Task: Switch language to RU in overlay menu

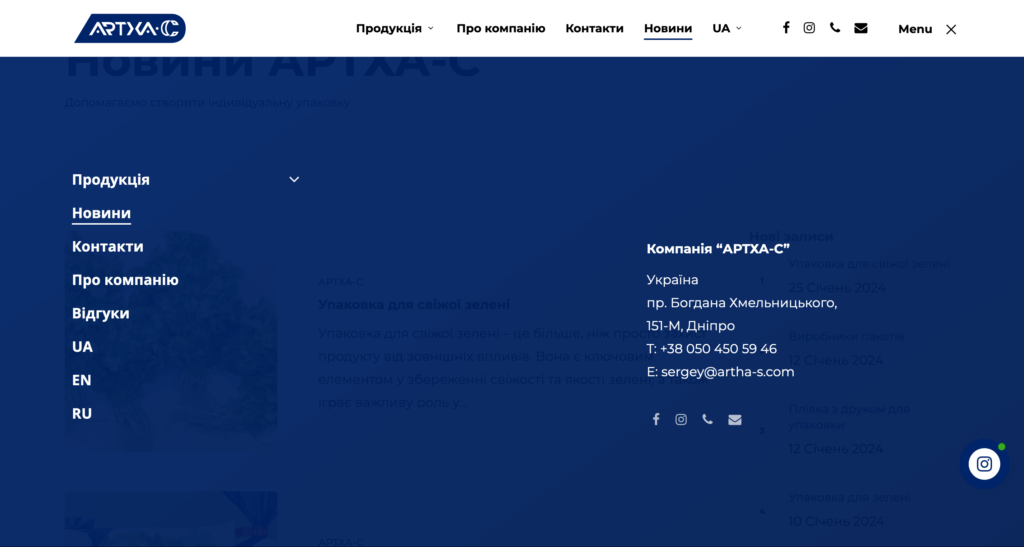Action: tap(82, 413)
